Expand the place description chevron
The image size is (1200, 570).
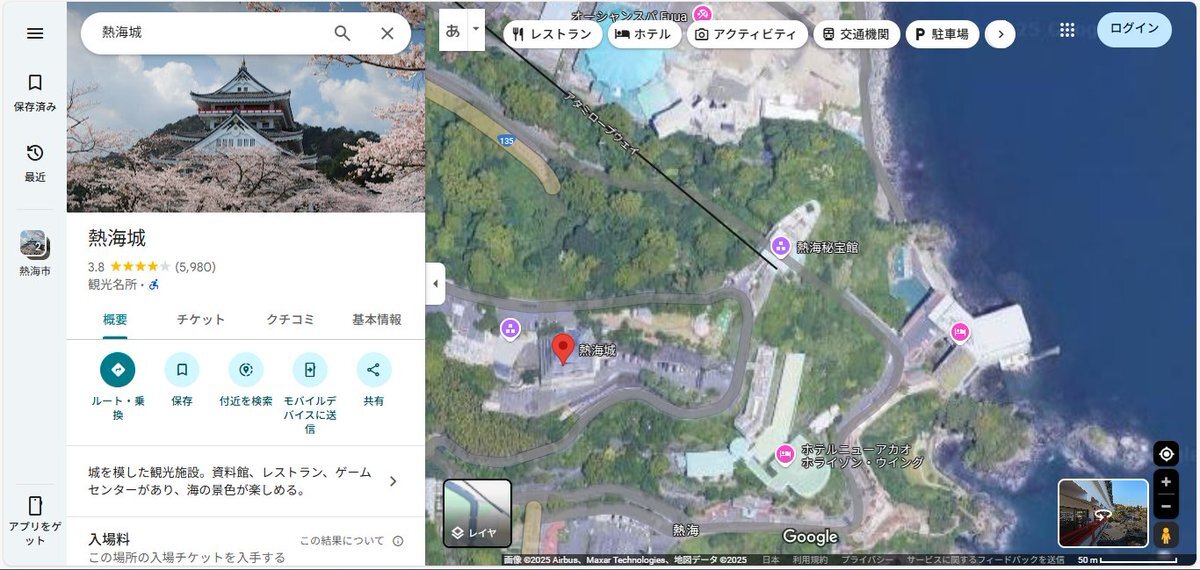click(393, 481)
